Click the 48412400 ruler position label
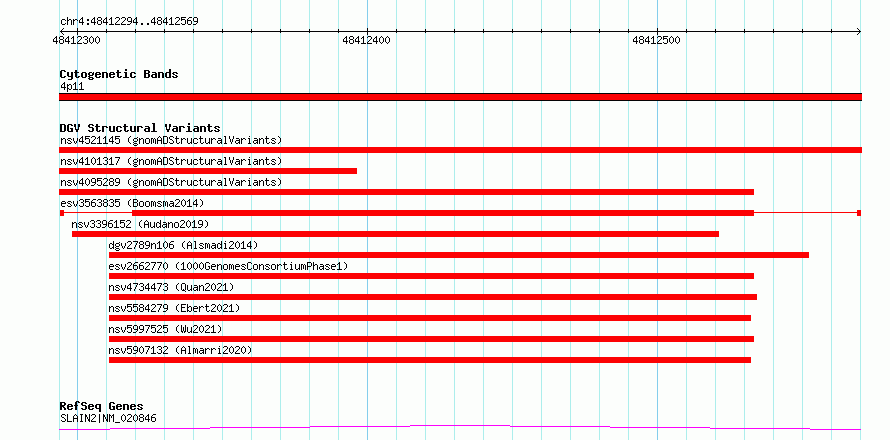Viewport: 890px width, 440px height. pyautogui.click(x=367, y=40)
